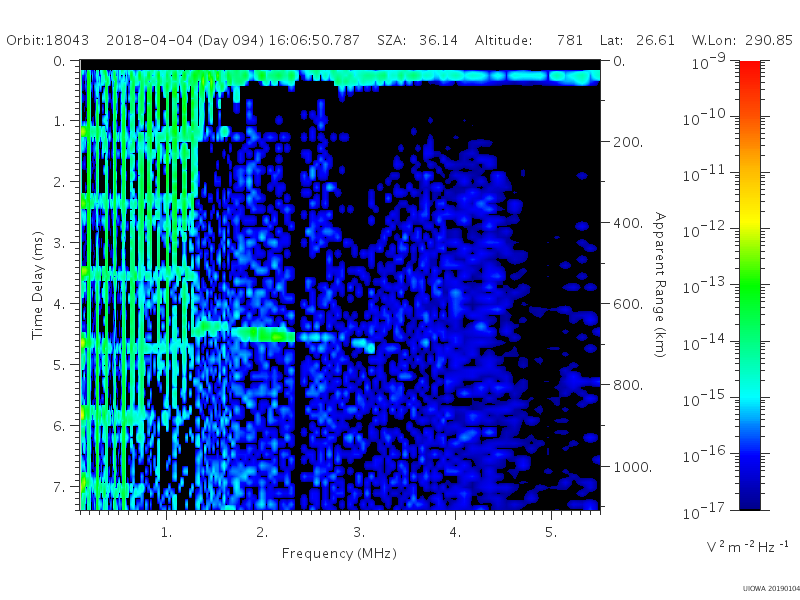Click the 10^-12 colorbar tick label
Viewport: 800px width, 600px height.
tap(705, 230)
